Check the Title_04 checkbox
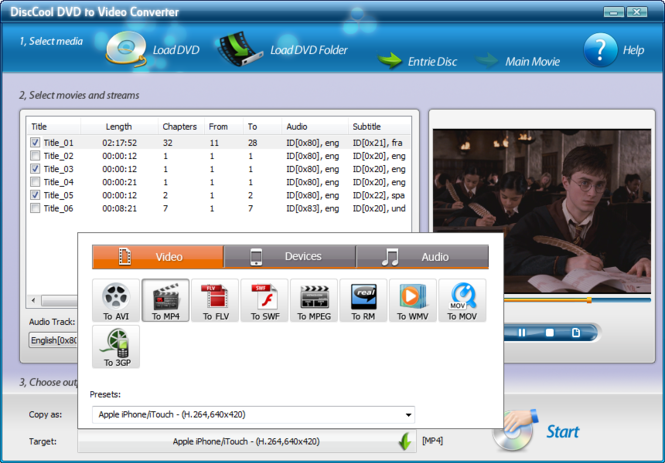 coord(35,182)
